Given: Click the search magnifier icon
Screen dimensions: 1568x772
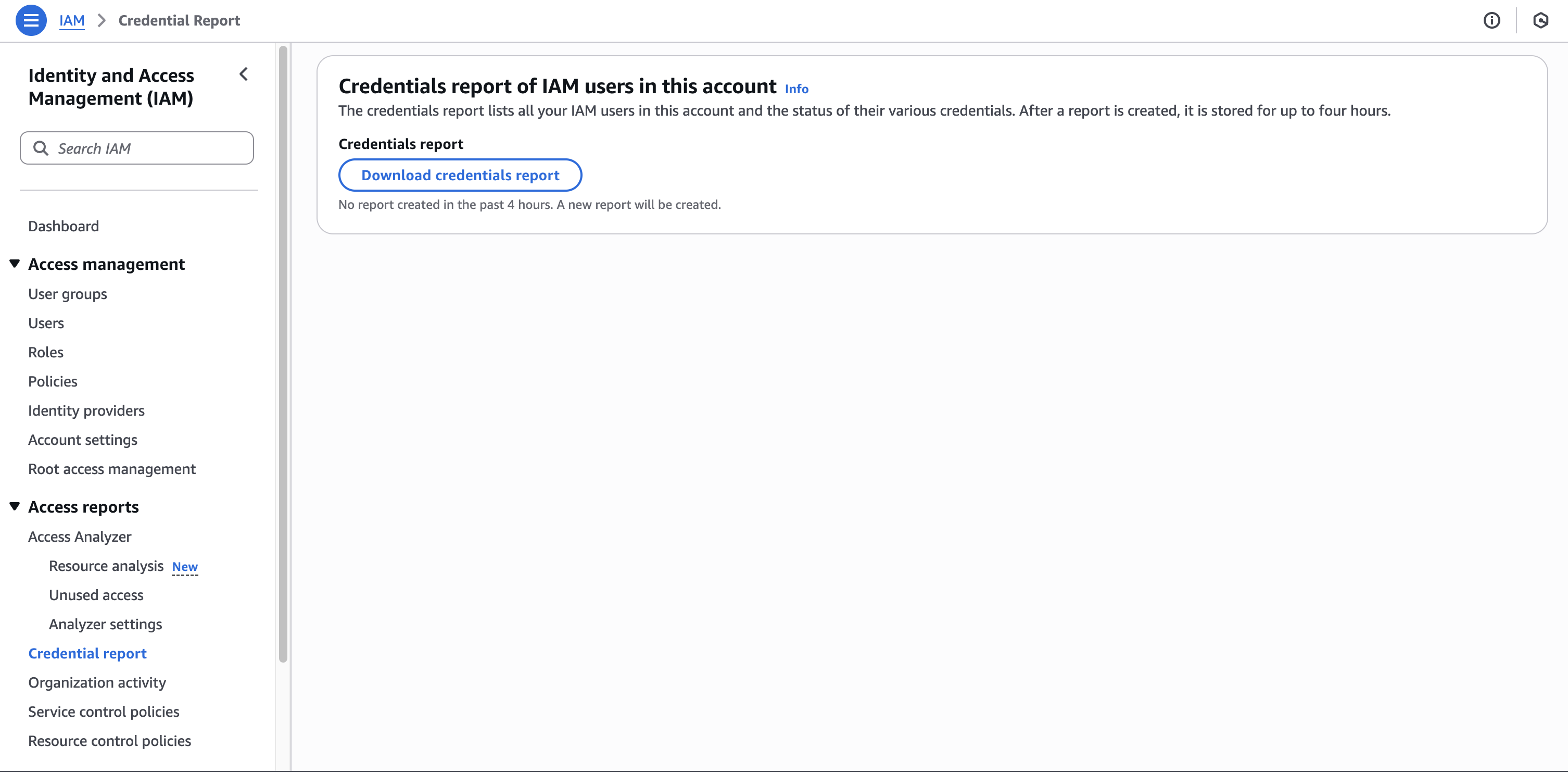Looking at the screenshot, I should point(41,148).
